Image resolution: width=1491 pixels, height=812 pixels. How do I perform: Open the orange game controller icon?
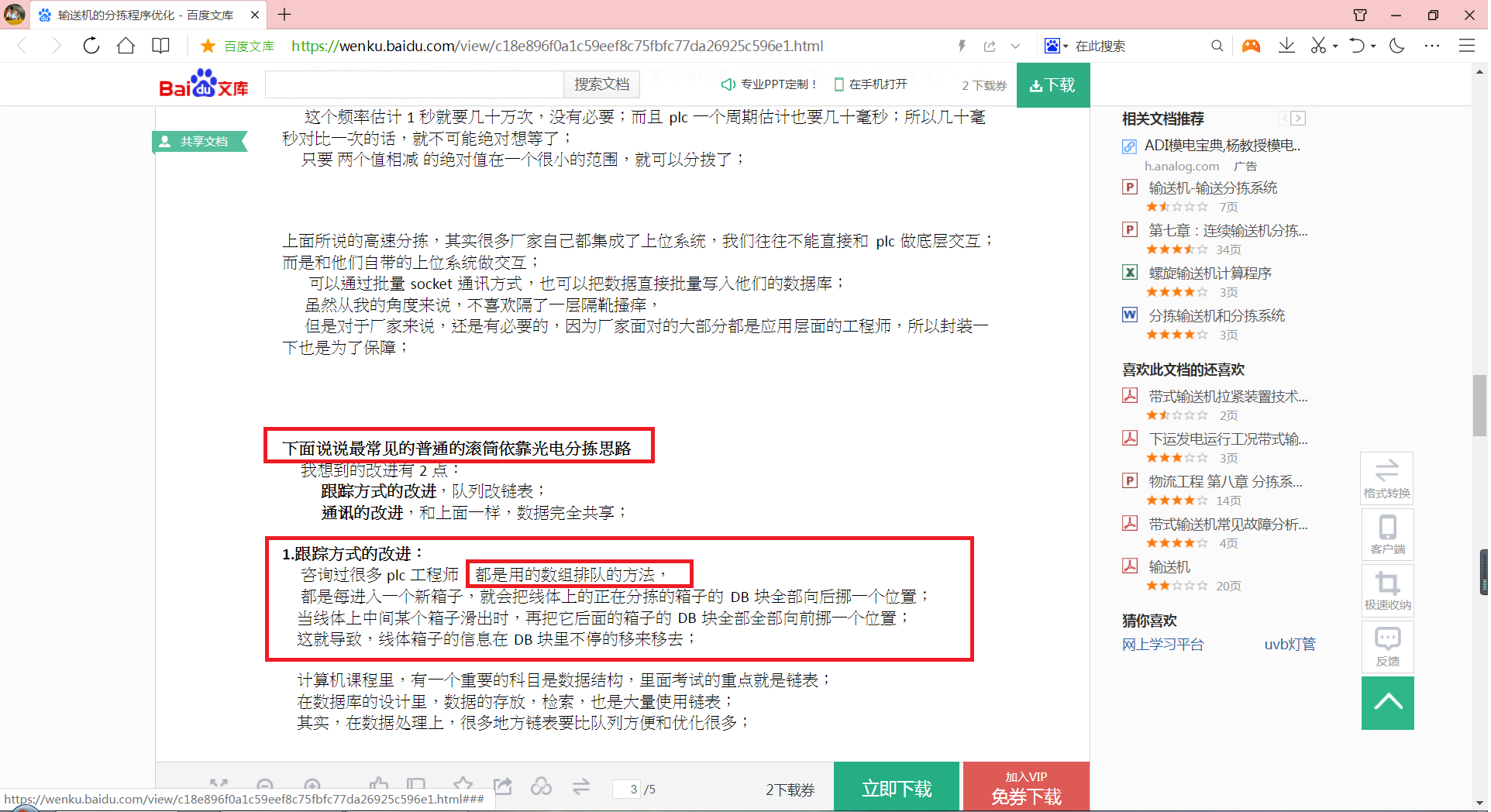tap(1251, 46)
